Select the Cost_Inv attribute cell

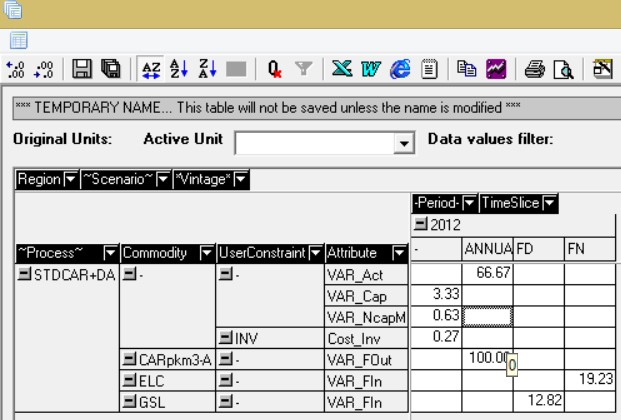pyautogui.click(x=366, y=339)
